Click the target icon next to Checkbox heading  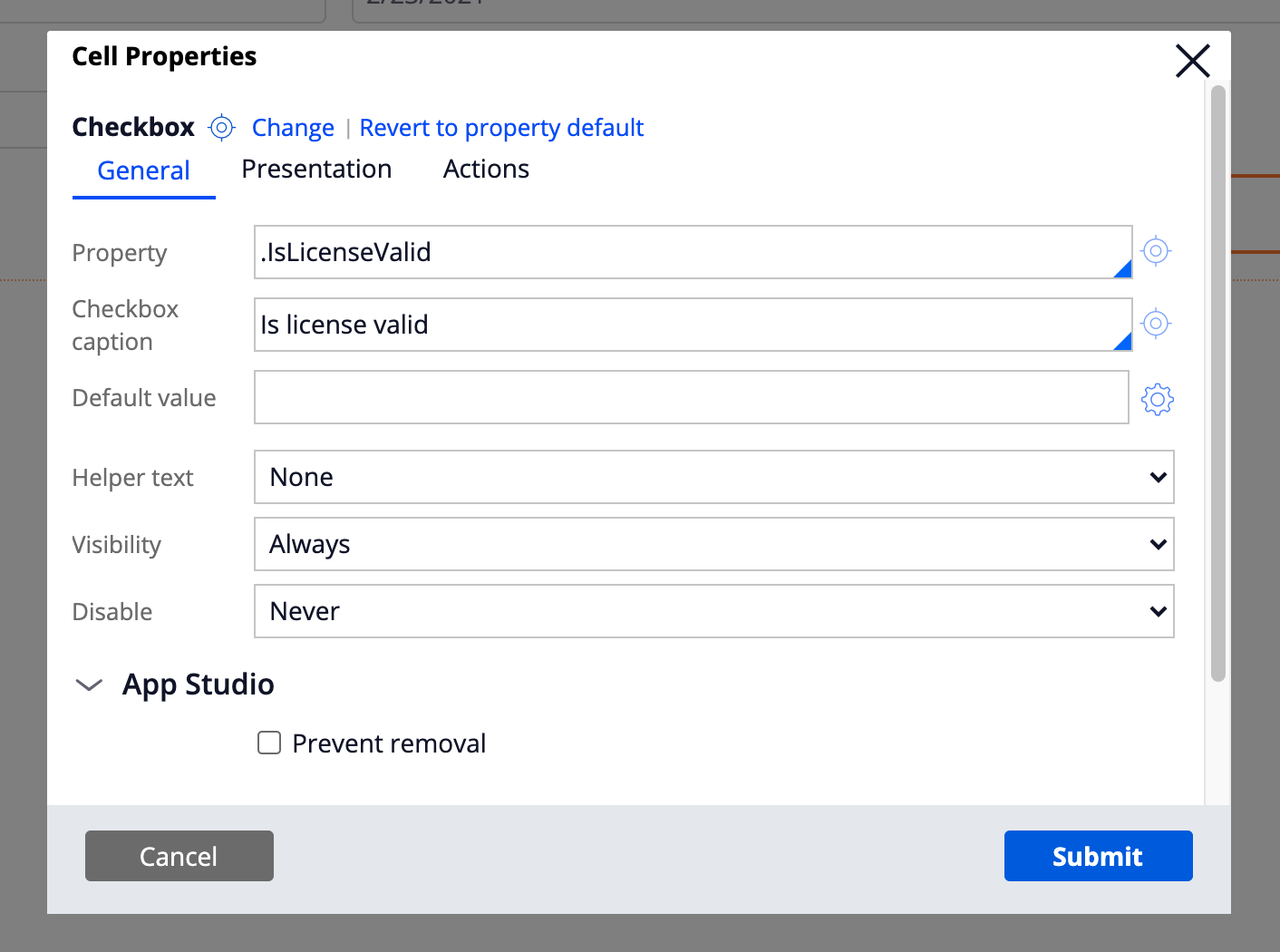point(221,127)
